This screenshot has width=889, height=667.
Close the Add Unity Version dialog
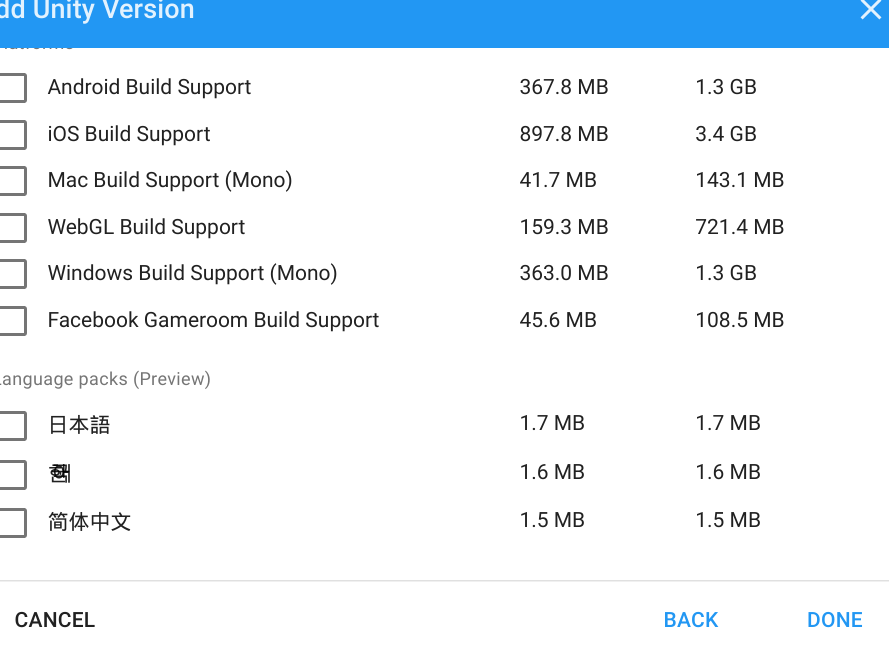pos(870,11)
